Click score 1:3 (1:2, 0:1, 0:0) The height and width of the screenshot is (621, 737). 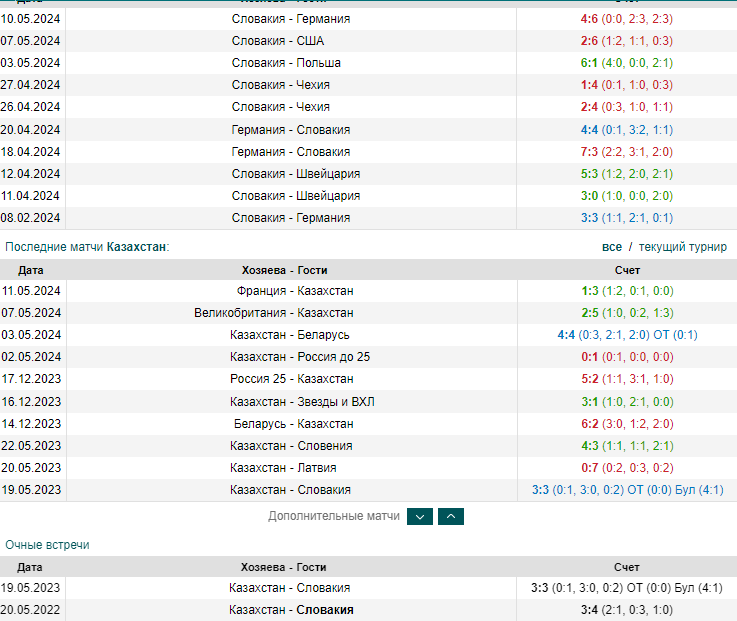coord(627,291)
